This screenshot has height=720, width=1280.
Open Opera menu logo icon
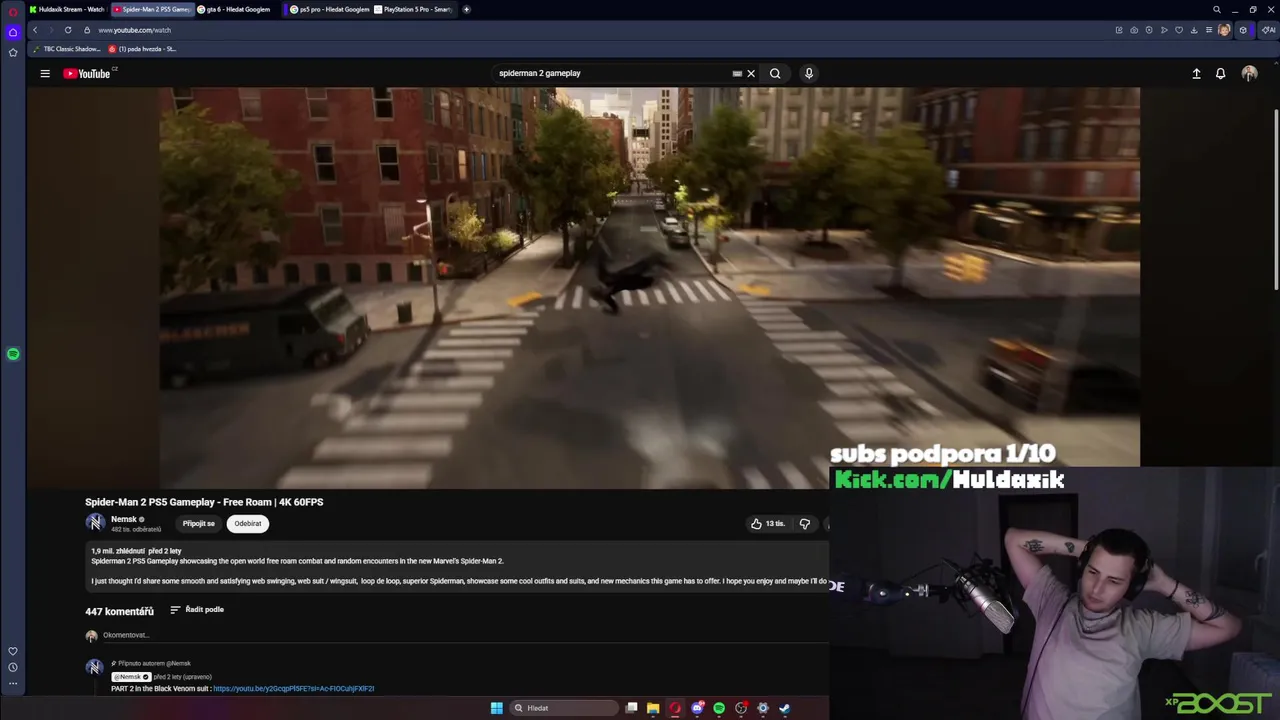[x=13, y=12]
